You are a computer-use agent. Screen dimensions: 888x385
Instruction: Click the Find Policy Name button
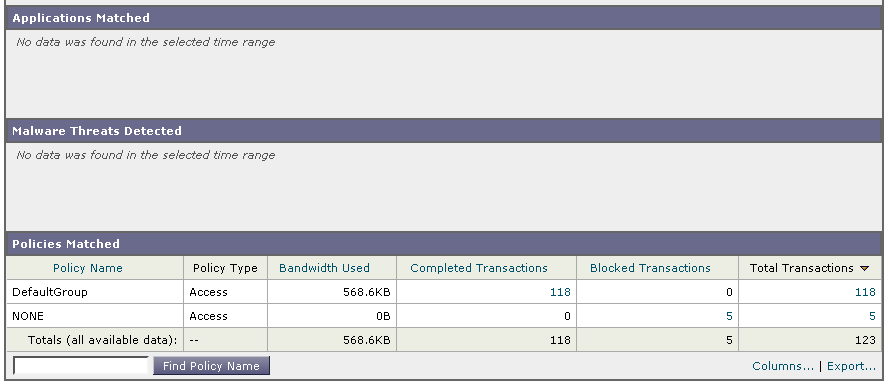pyautogui.click(x=211, y=366)
